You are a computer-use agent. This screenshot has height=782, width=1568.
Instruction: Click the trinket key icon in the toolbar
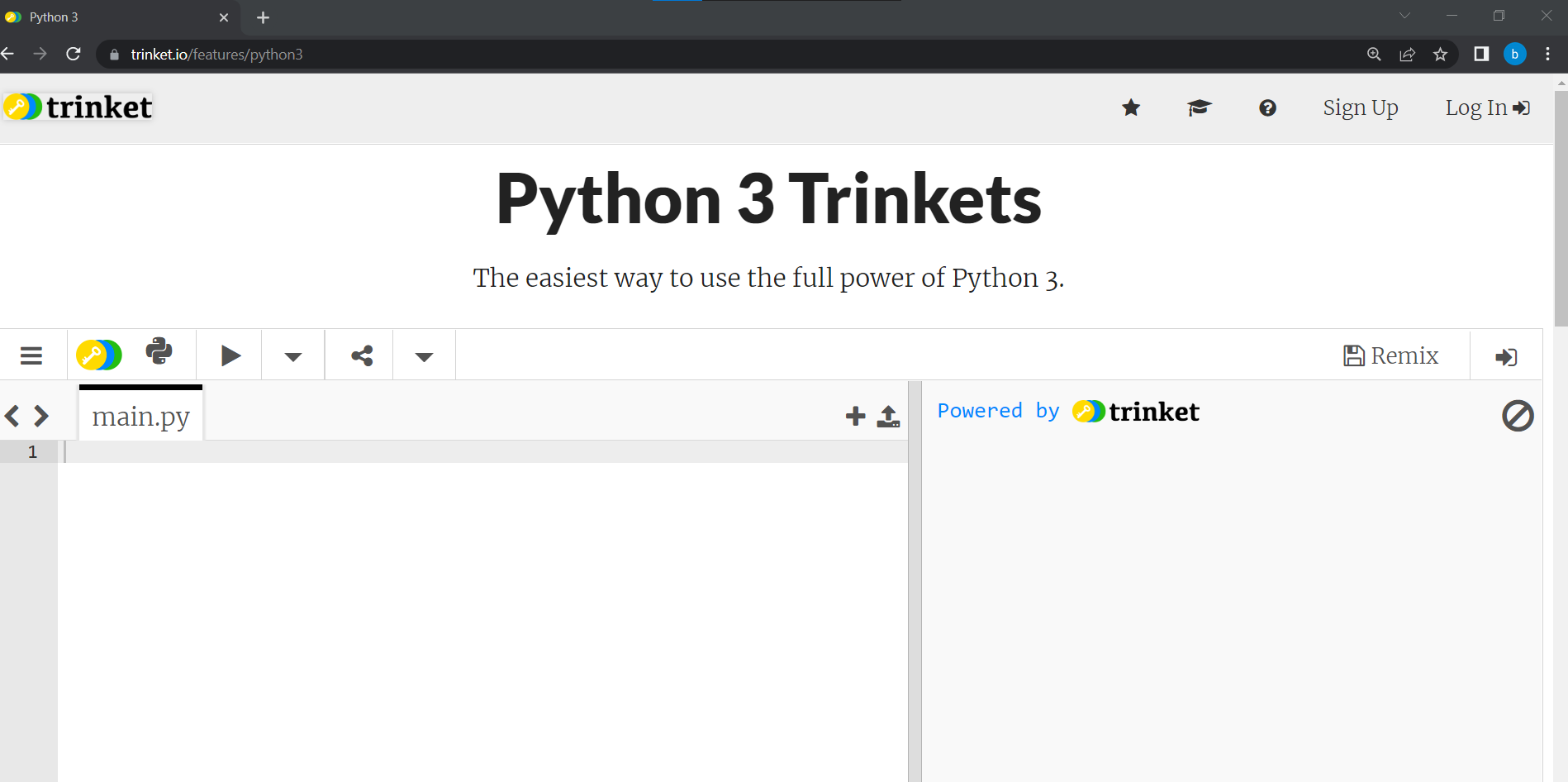(98, 354)
